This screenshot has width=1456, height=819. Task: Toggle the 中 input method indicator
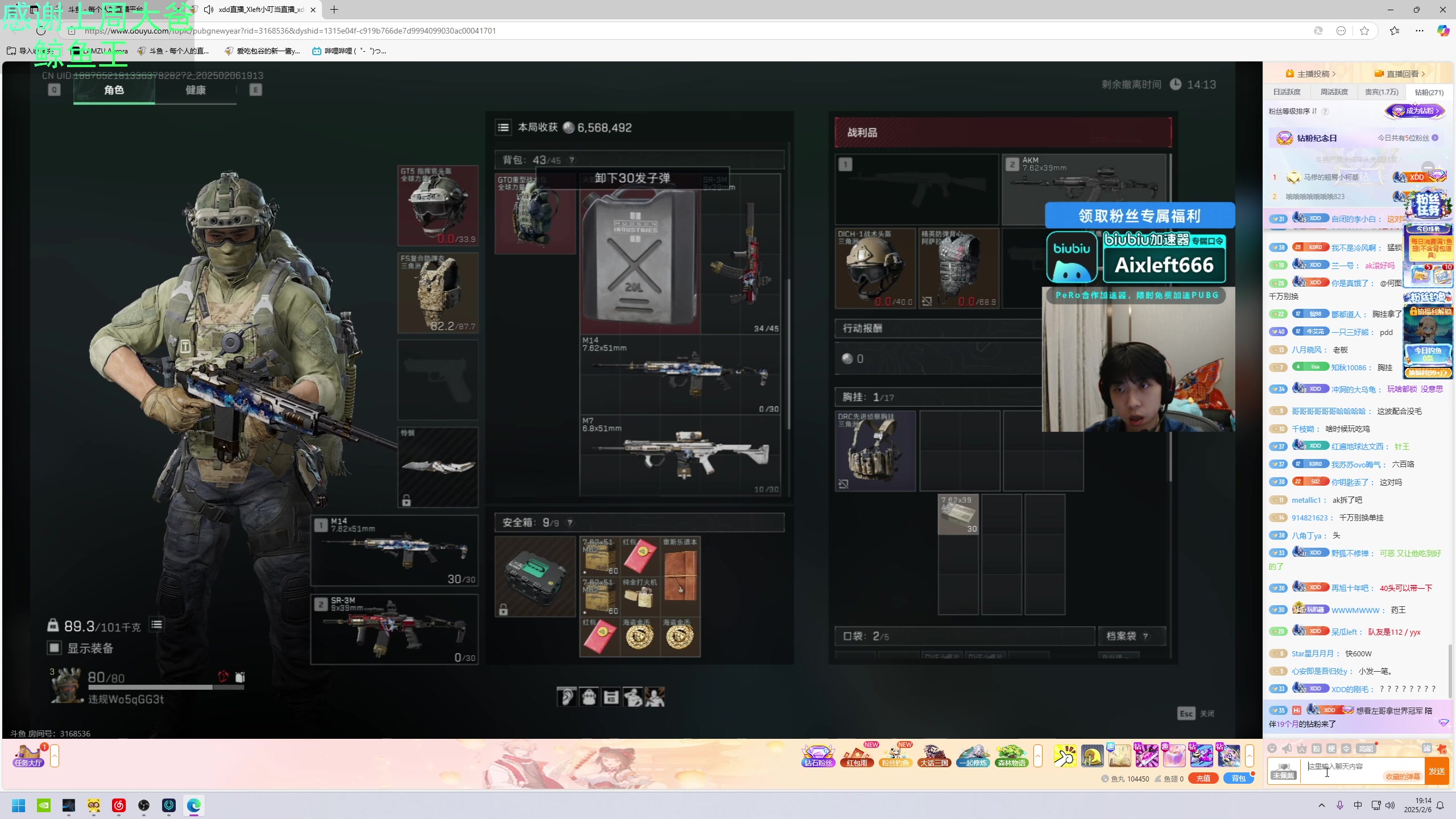click(x=1358, y=805)
